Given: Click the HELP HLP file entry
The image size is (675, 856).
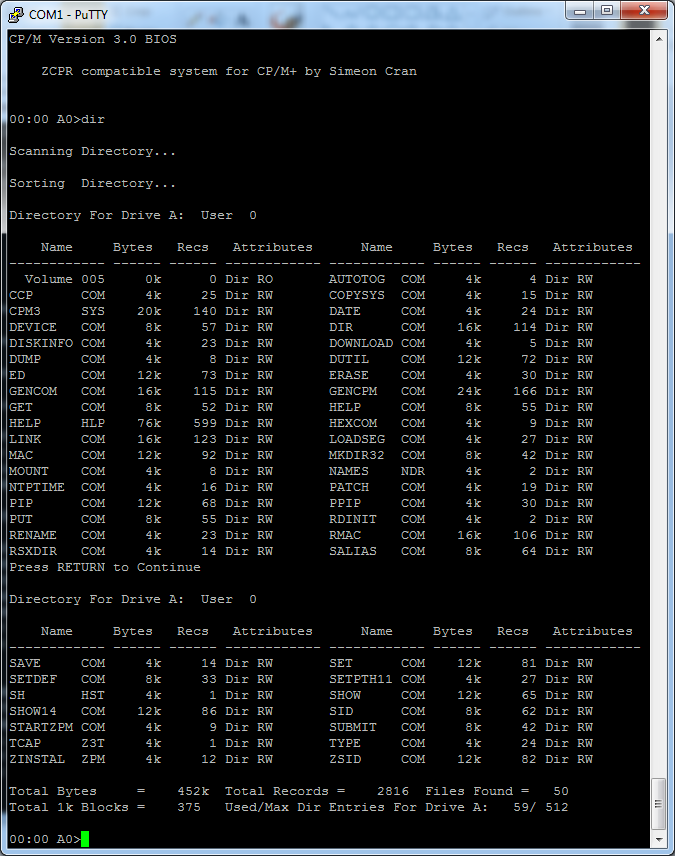Looking at the screenshot, I should click(57, 423).
